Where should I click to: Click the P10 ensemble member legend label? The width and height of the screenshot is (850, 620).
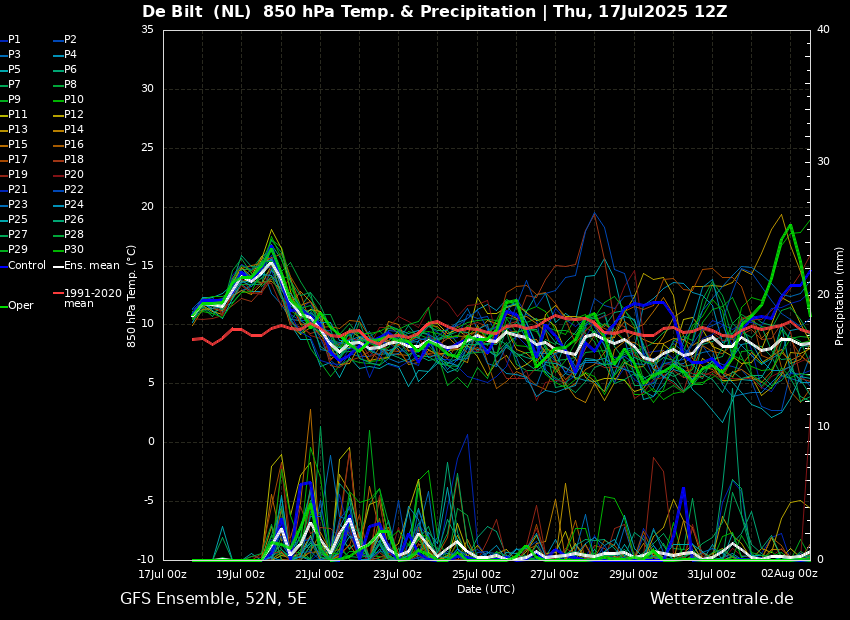tap(73, 100)
